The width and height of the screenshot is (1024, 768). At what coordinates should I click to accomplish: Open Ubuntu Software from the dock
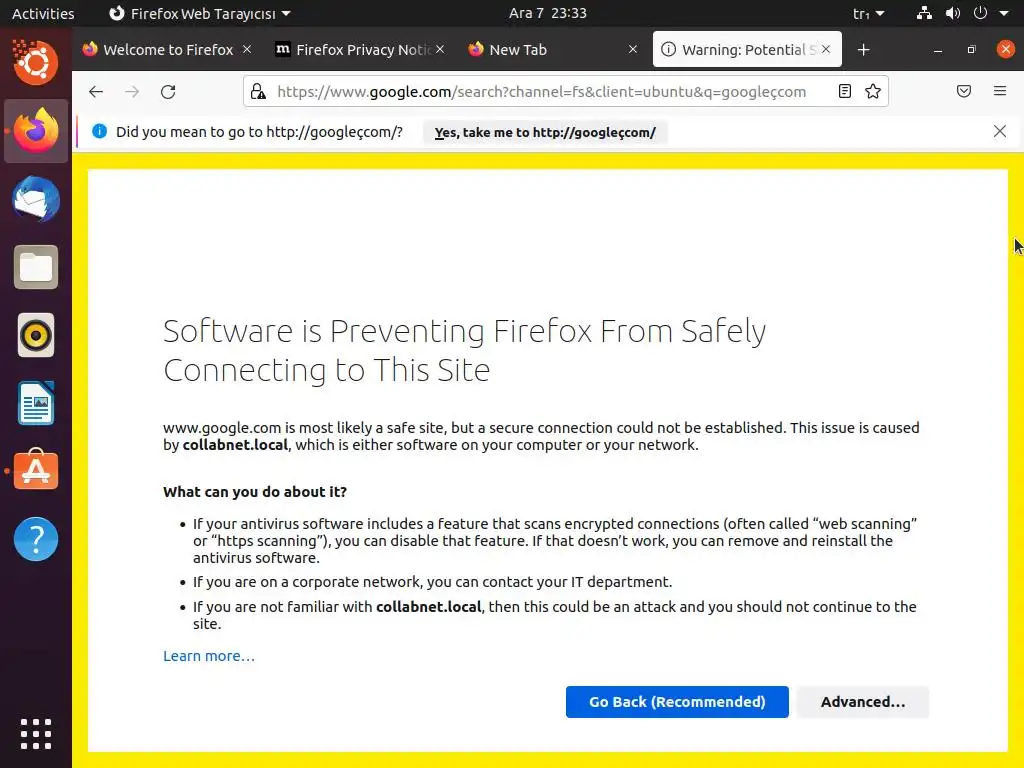(x=36, y=472)
